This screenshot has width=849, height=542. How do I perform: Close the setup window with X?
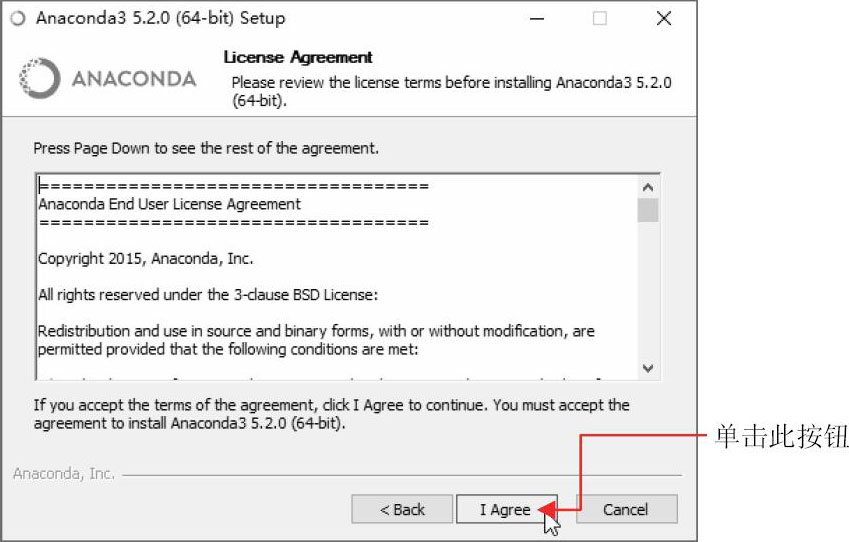[x=664, y=18]
